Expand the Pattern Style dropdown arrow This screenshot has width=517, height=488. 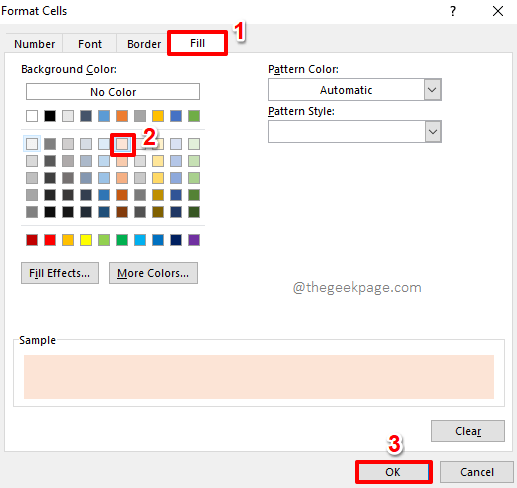click(x=433, y=132)
